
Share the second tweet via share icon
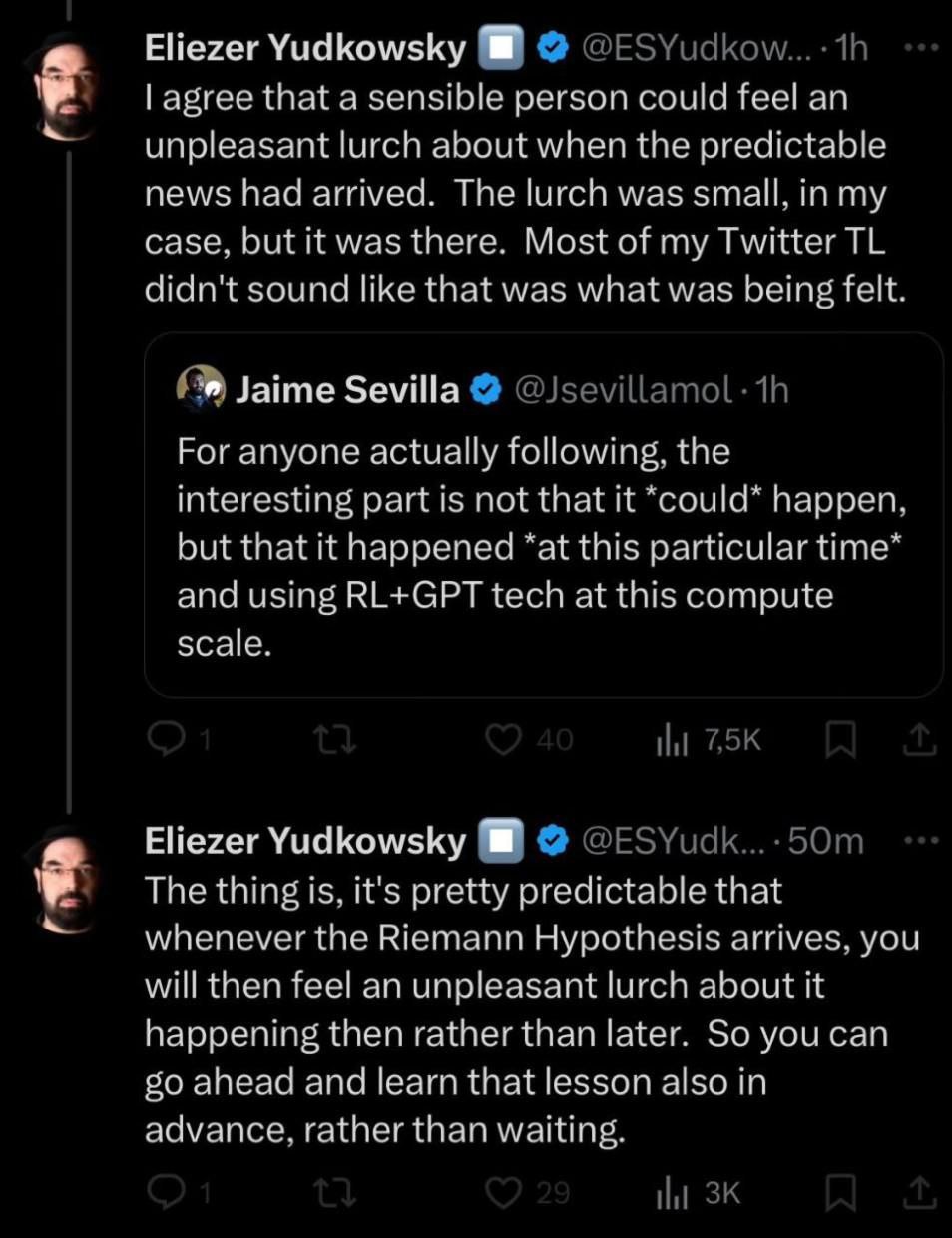point(920,1191)
